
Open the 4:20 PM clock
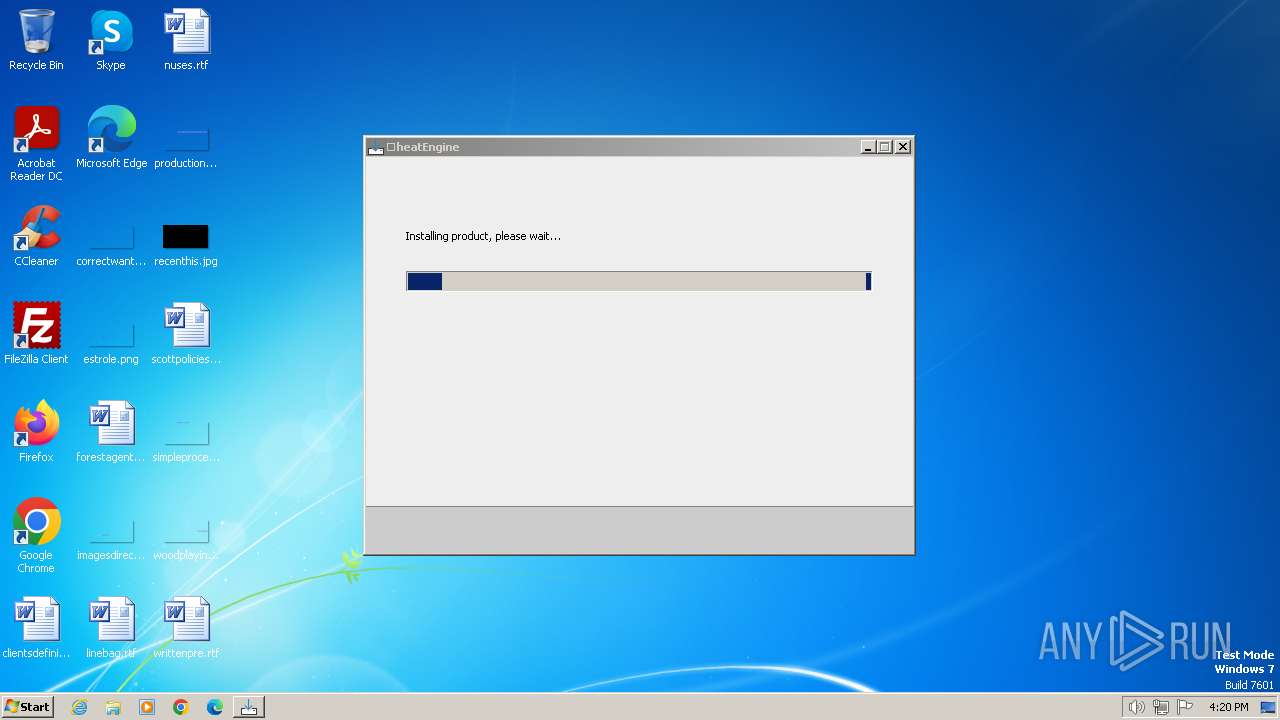pyautogui.click(x=1228, y=707)
